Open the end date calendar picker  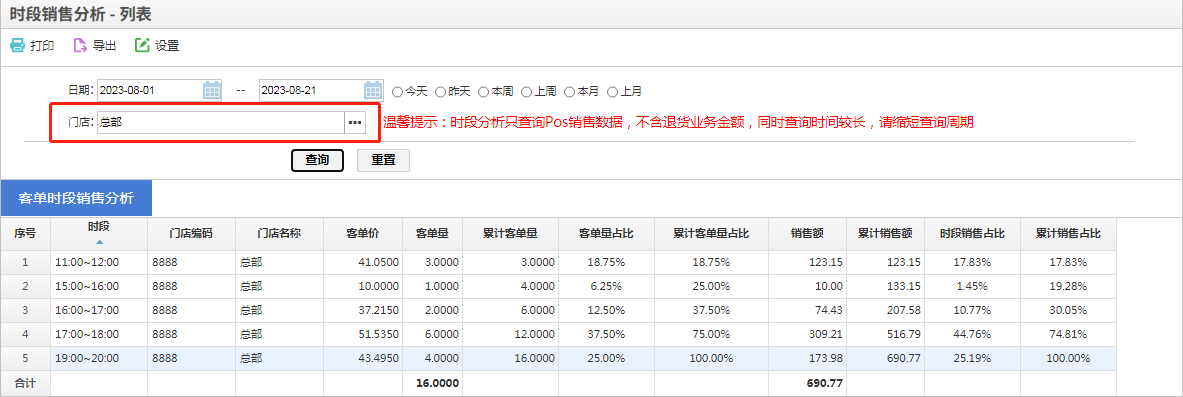[x=373, y=91]
